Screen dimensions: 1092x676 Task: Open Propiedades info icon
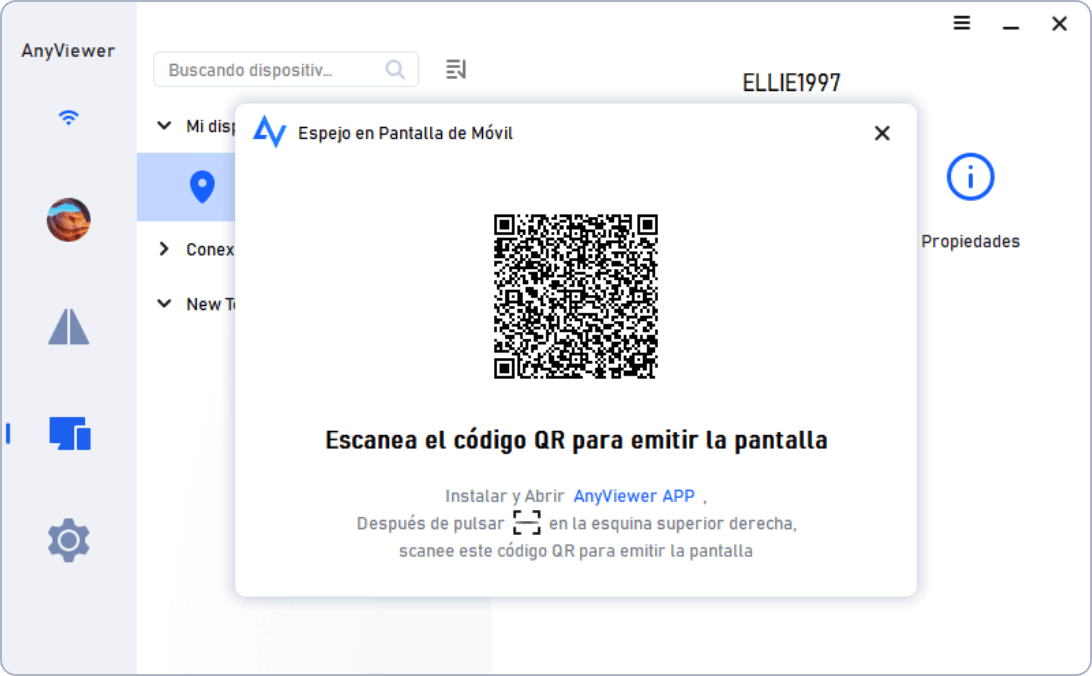[x=970, y=178]
